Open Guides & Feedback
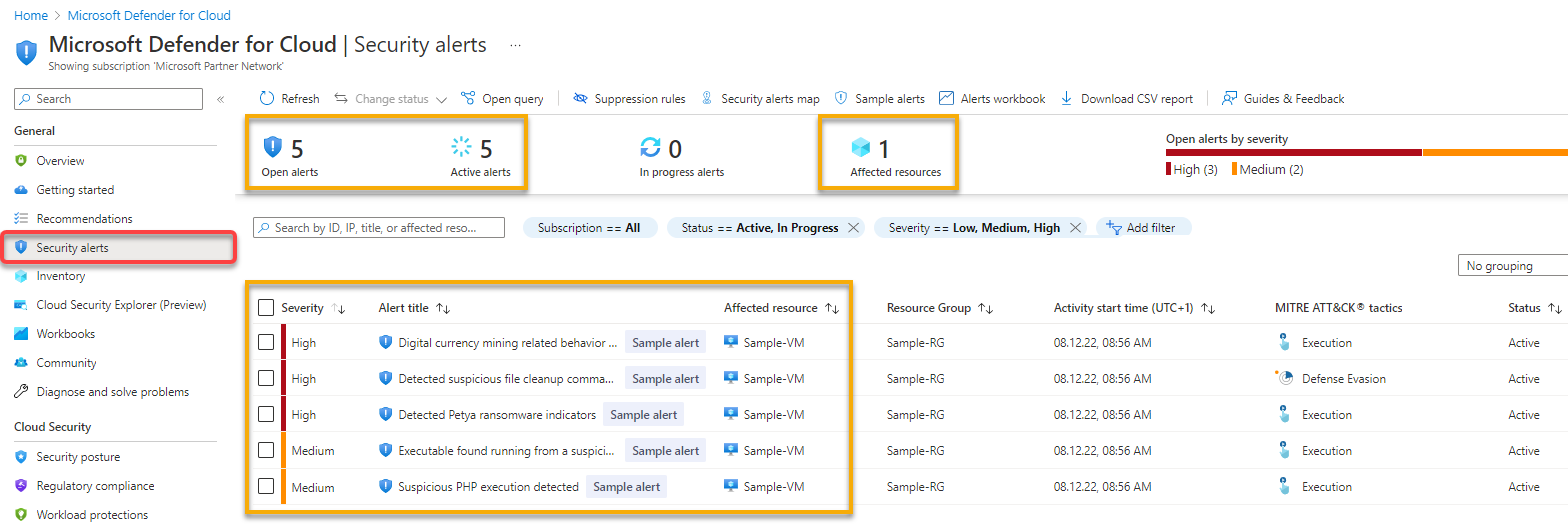 (x=1283, y=99)
